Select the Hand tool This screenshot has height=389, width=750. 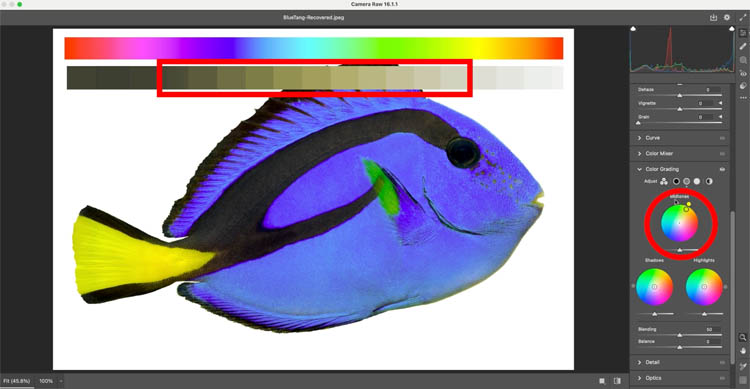743,351
